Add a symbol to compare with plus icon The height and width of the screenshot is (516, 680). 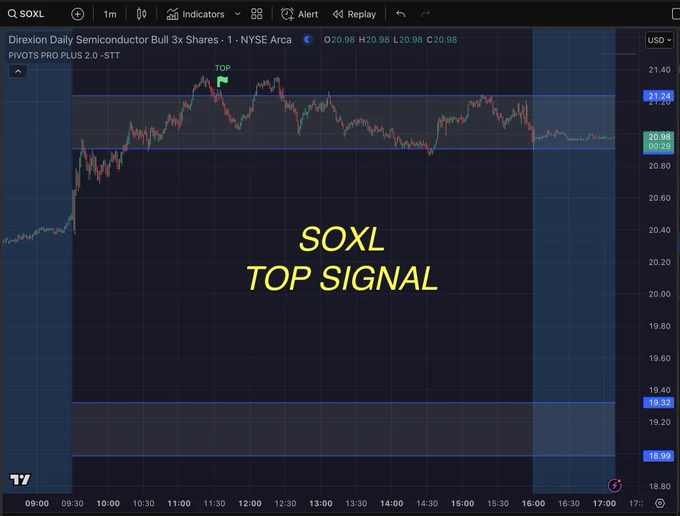(x=77, y=14)
